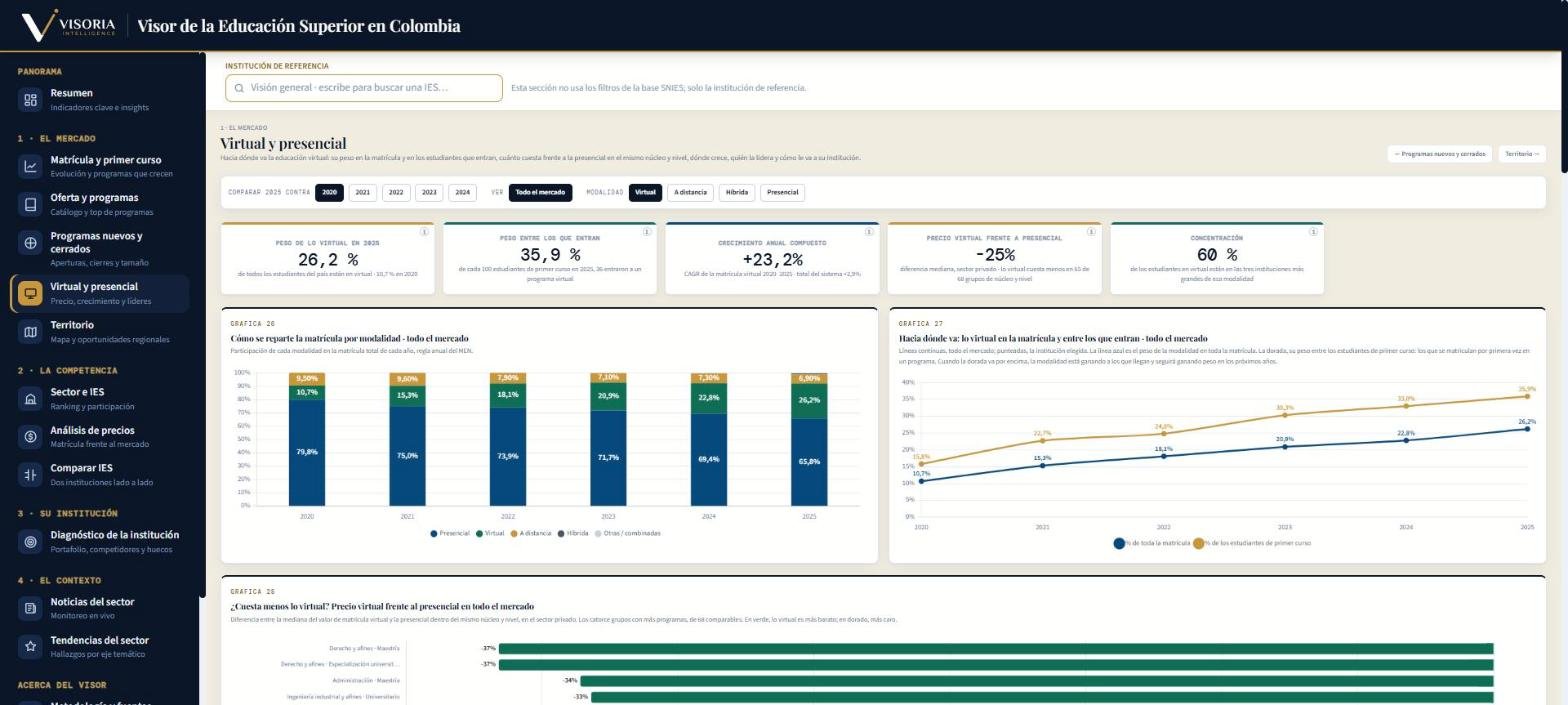Screen dimensions: 1568x705
Task: Click the 2020 bar's 79,8% Presencial segment
Action: pos(307,453)
